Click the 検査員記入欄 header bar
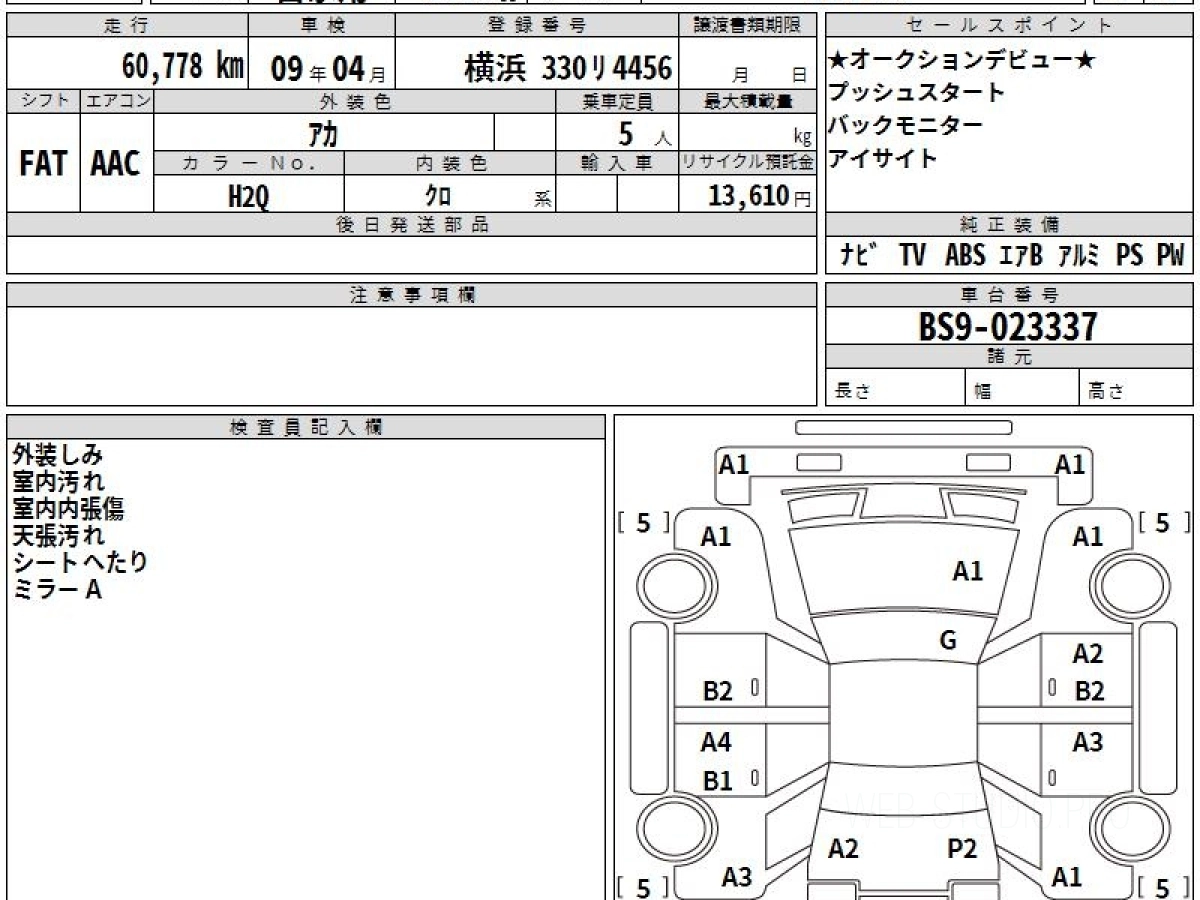Image resolution: width=1200 pixels, height=900 pixels. coord(306,427)
